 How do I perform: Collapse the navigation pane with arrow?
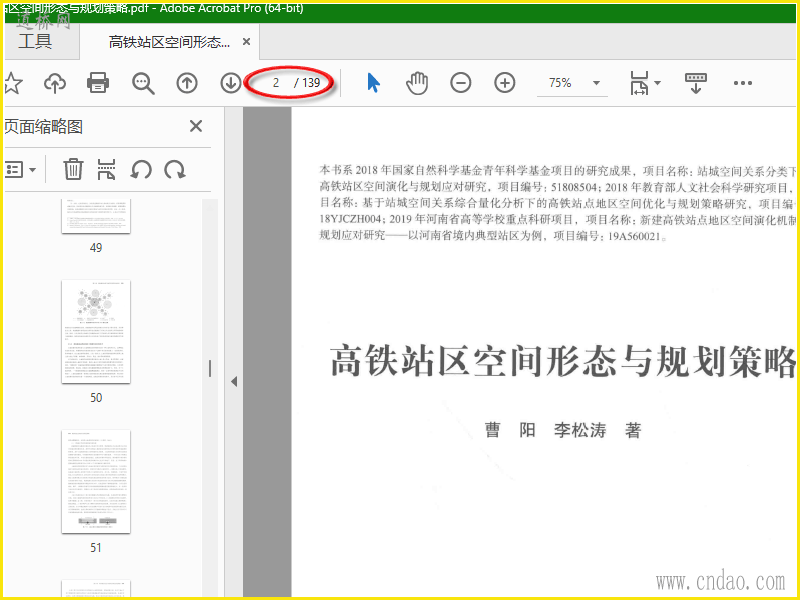point(234,382)
